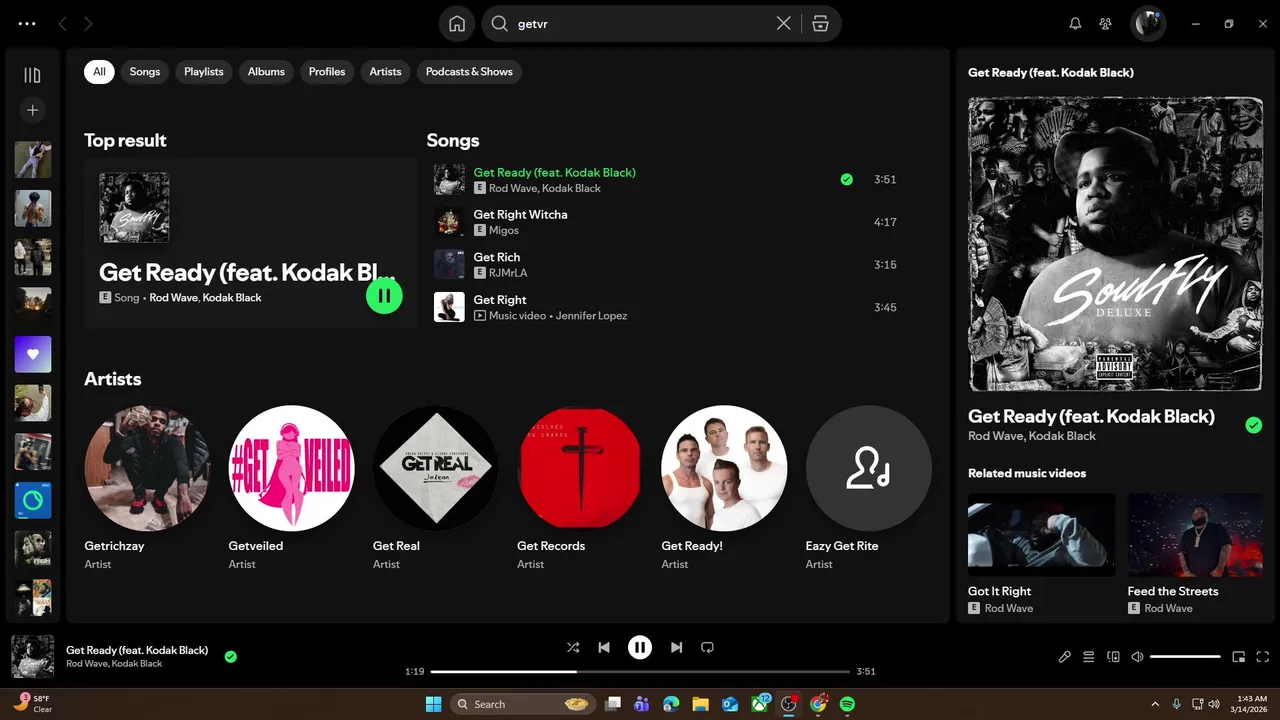Show hidden system tray icons chevron
The height and width of the screenshot is (720, 1280).
tap(1155, 704)
